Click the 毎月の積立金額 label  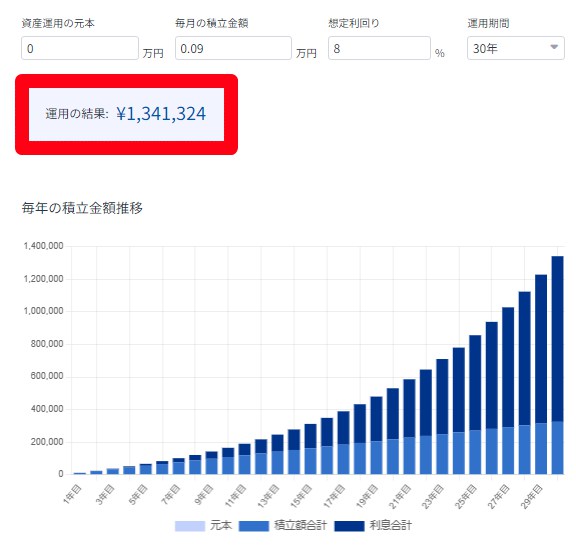point(212,23)
